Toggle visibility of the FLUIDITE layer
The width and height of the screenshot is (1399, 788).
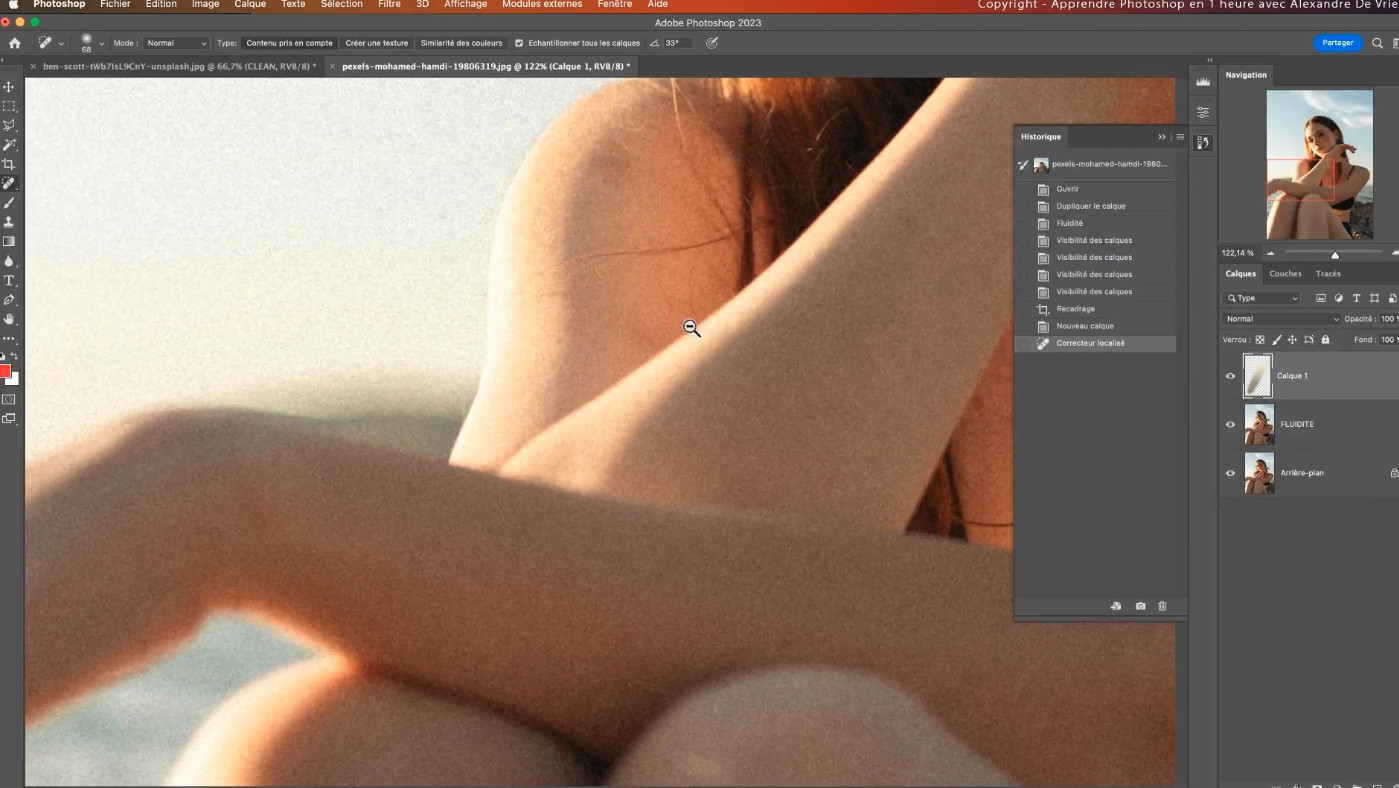click(1230, 424)
